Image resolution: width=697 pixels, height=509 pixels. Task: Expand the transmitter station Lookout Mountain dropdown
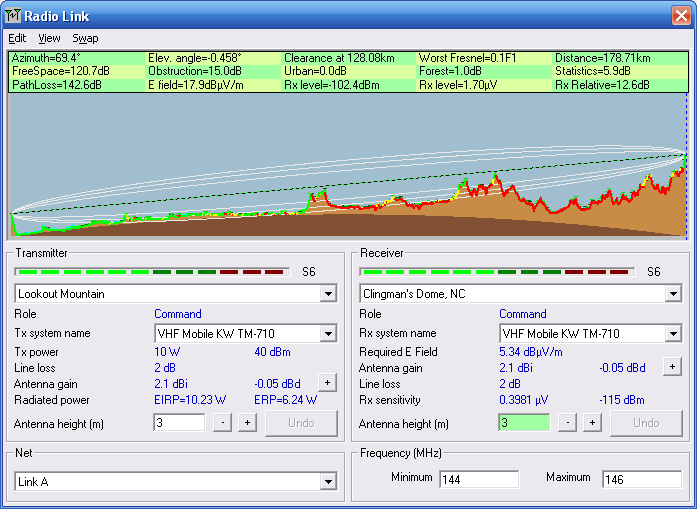328,294
